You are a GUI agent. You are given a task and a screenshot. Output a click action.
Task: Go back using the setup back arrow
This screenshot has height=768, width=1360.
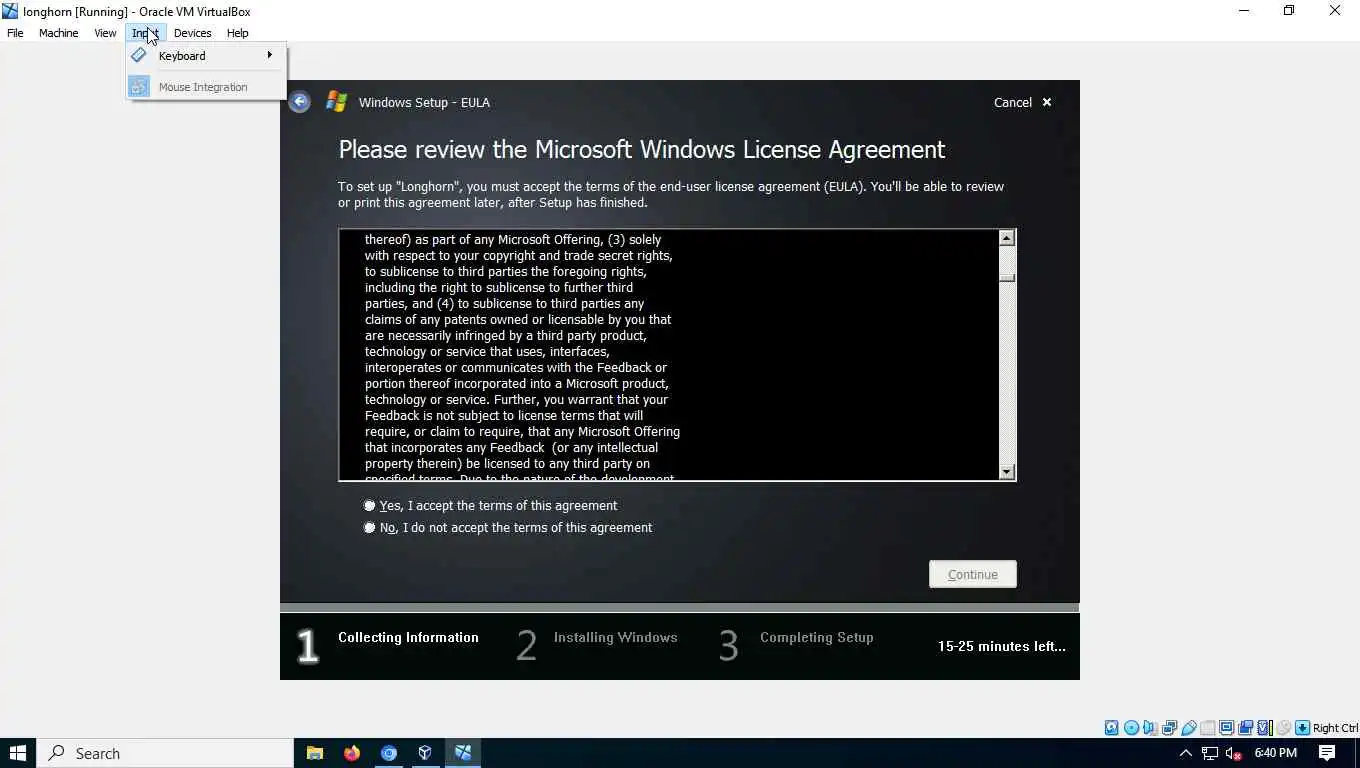(299, 102)
